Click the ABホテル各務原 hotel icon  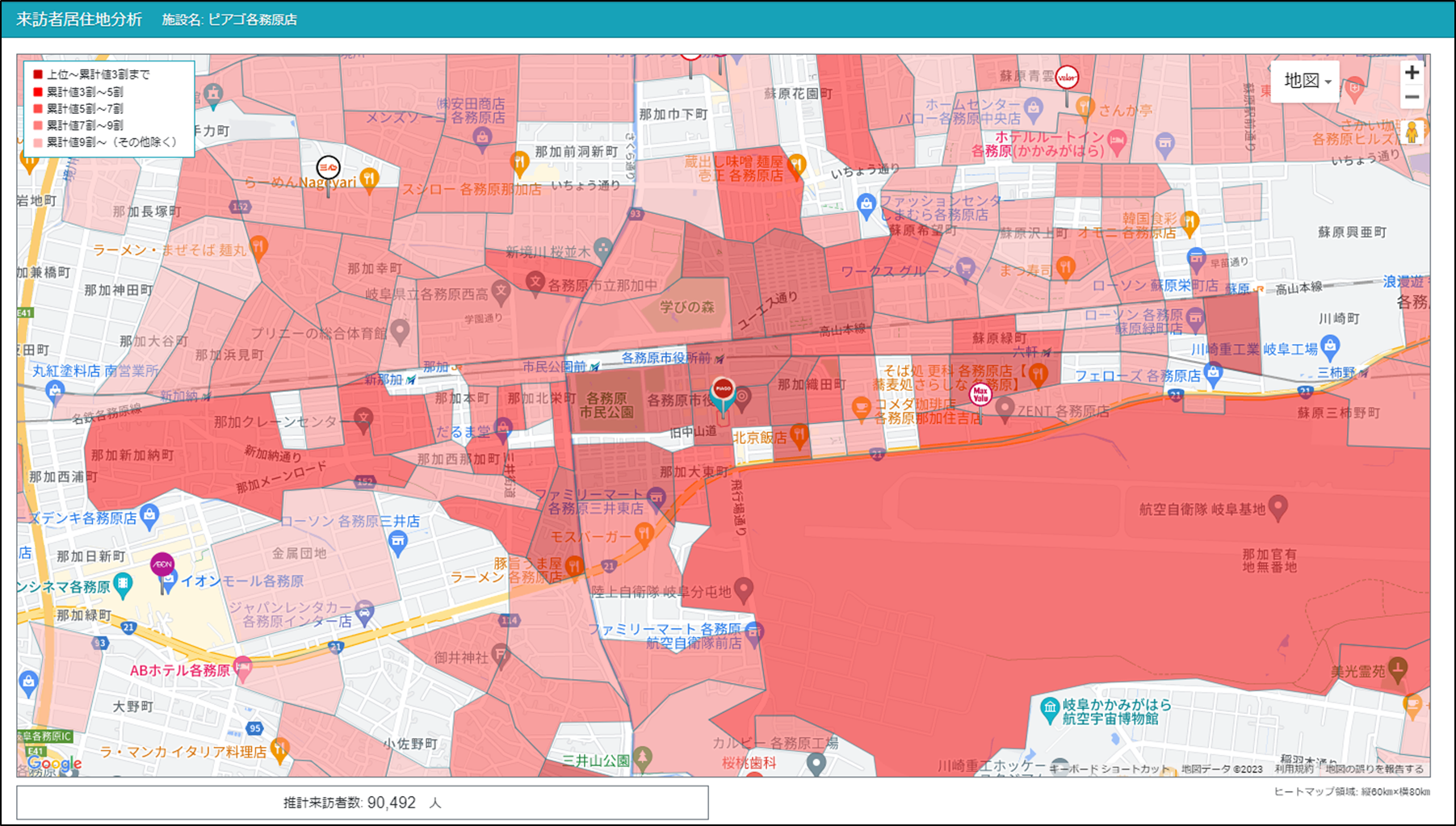pyautogui.click(x=242, y=668)
